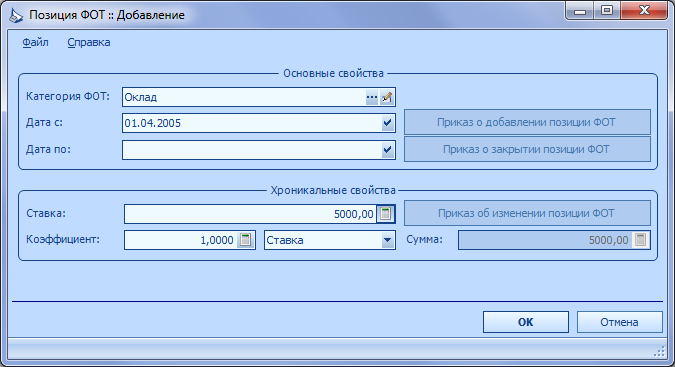675x367 pixels.
Task: Open the Справка menu
Action: point(89,42)
